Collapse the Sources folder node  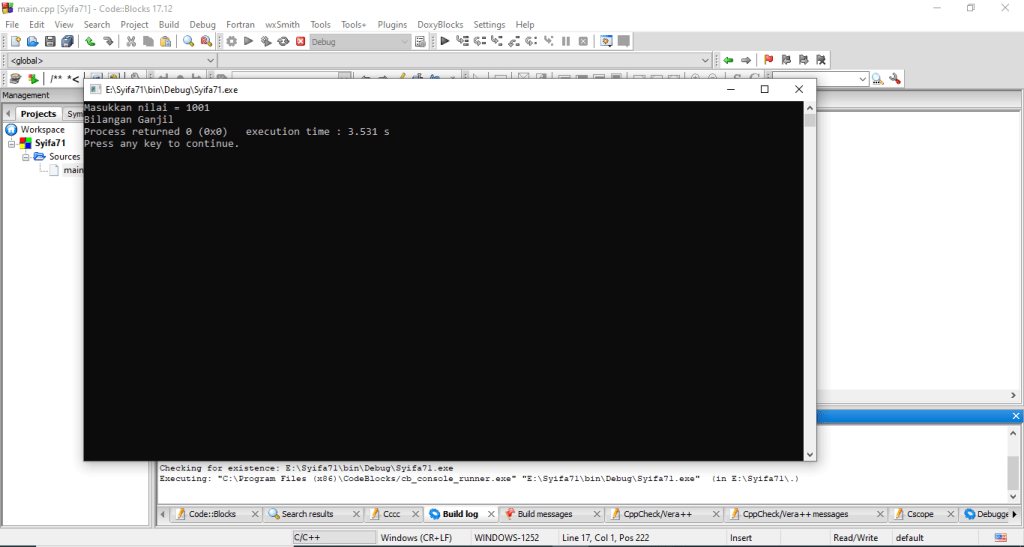point(26,157)
